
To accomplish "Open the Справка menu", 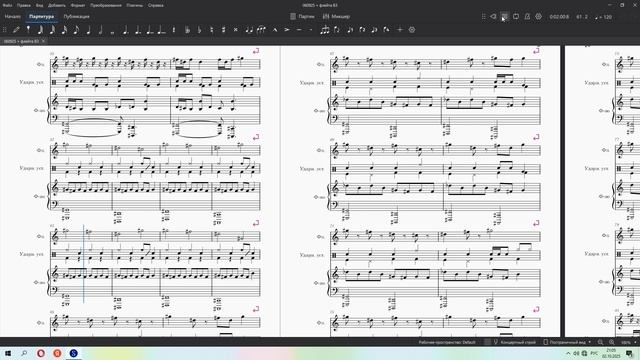I will coord(156,5).
